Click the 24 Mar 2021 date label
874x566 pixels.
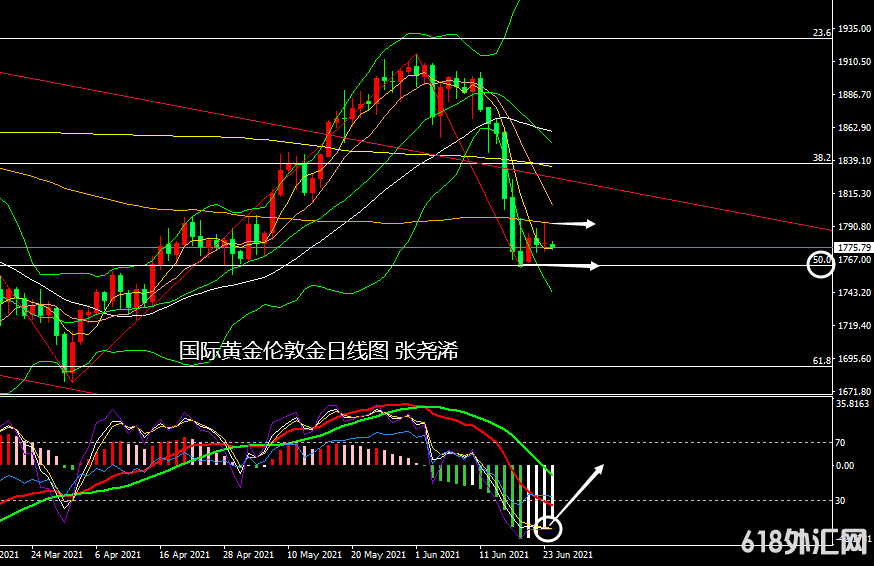coord(57,553)
